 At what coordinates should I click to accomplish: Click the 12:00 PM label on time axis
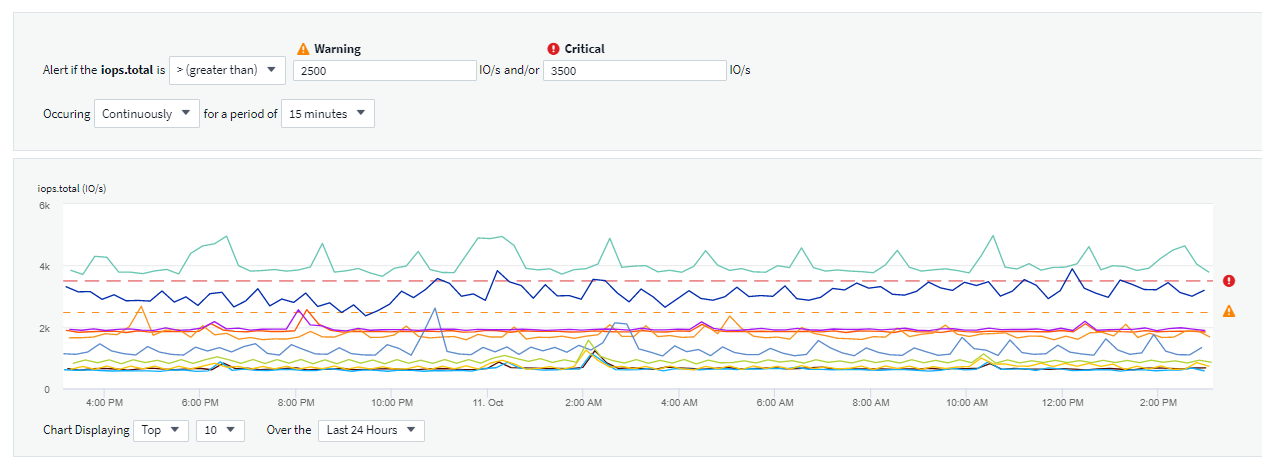click(x=1062, y=403)
